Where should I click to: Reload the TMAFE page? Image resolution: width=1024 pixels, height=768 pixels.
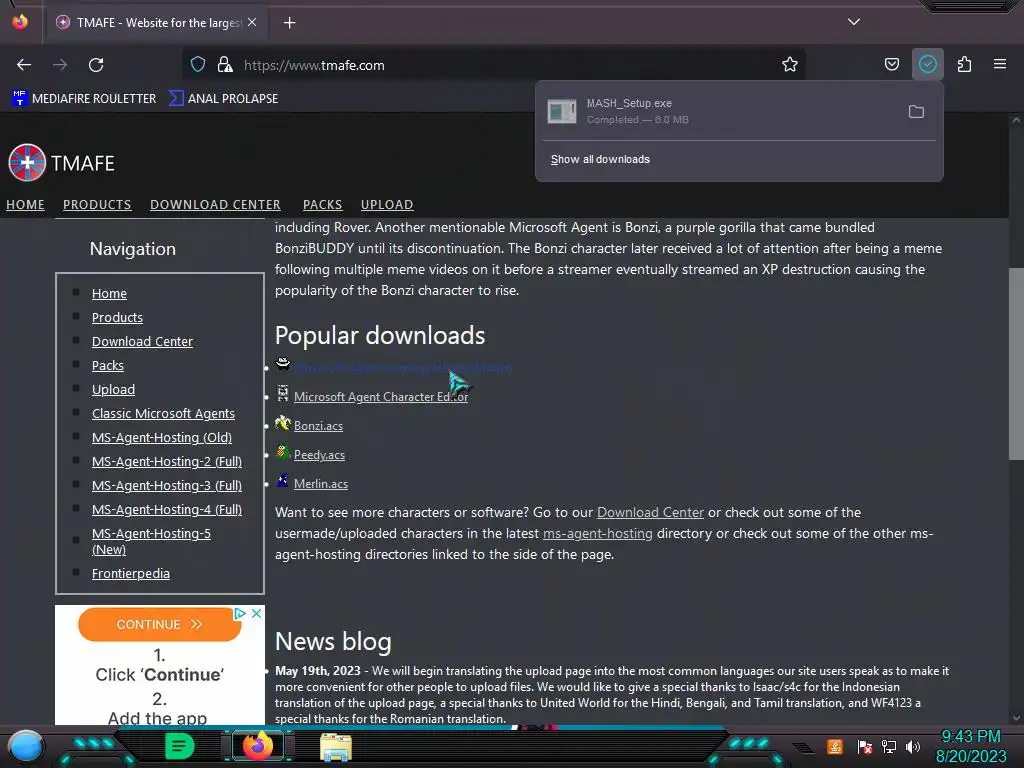click(96, 65)
